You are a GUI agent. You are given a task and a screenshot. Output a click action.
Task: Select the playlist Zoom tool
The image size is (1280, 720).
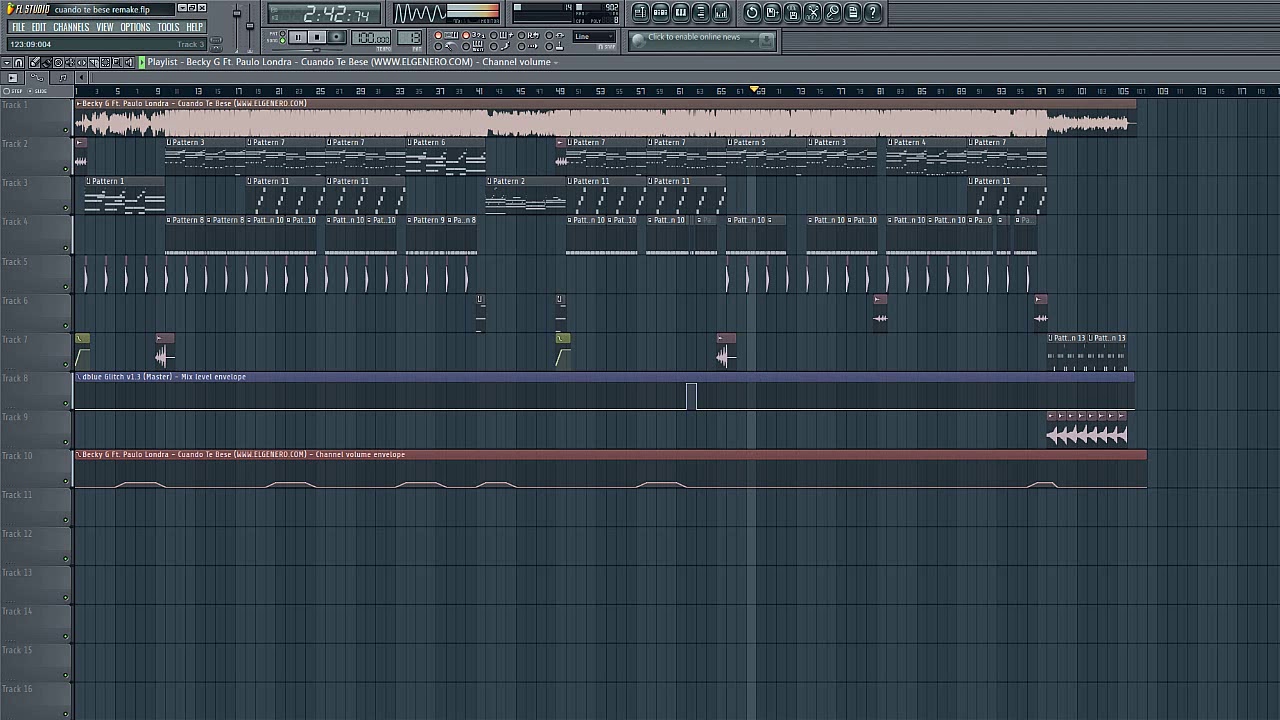click(117, 62)
